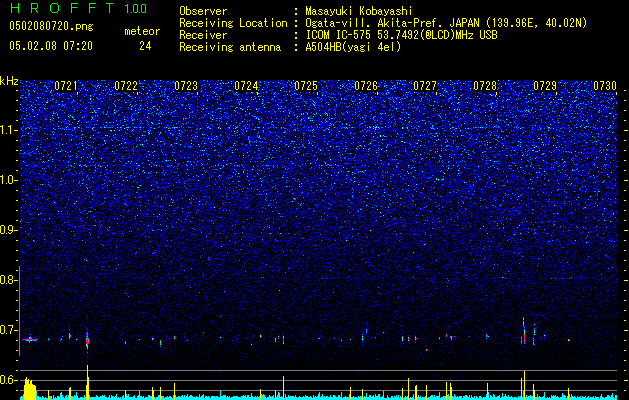Screen dimensions: 629x400
Task: Click the A504HB(yagi 4el) antenna value
Action: [353, 47]
